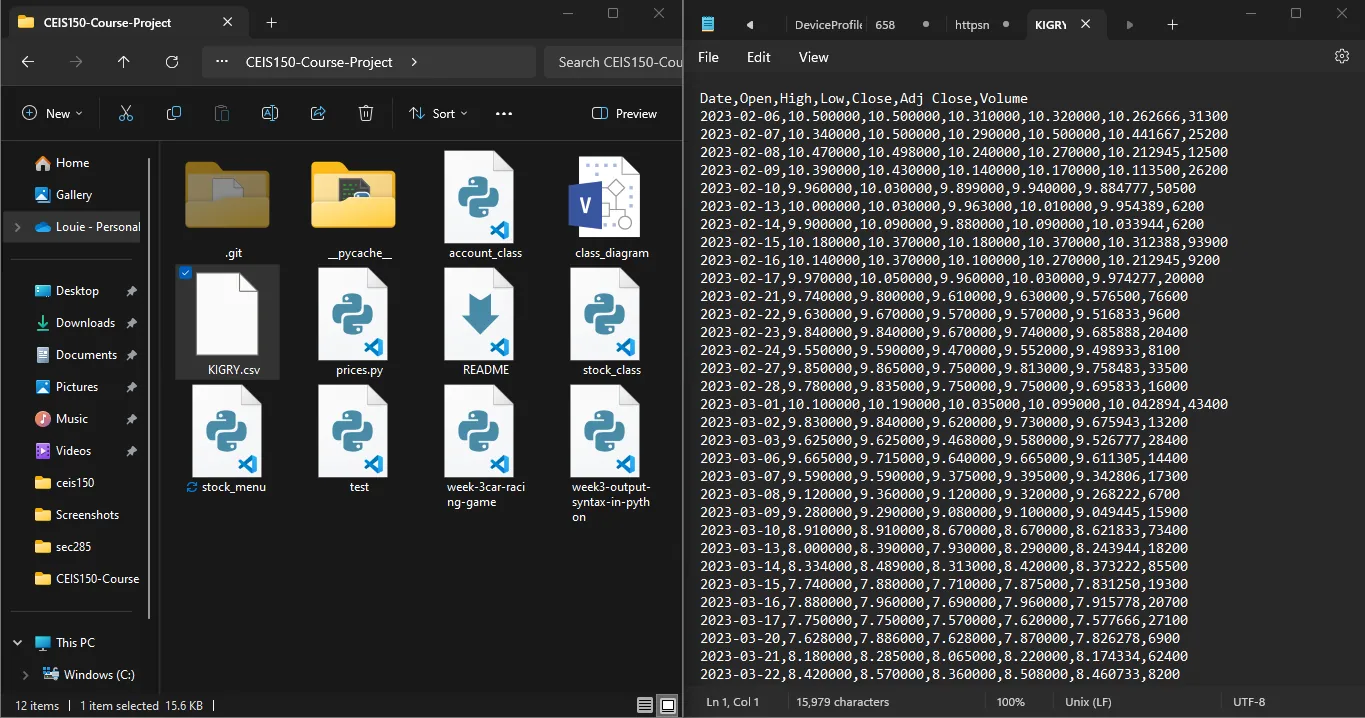The width and height of the screenshot is (1365, 718).
Task: Toggle the Preview pane
Action: pos(624,114)
